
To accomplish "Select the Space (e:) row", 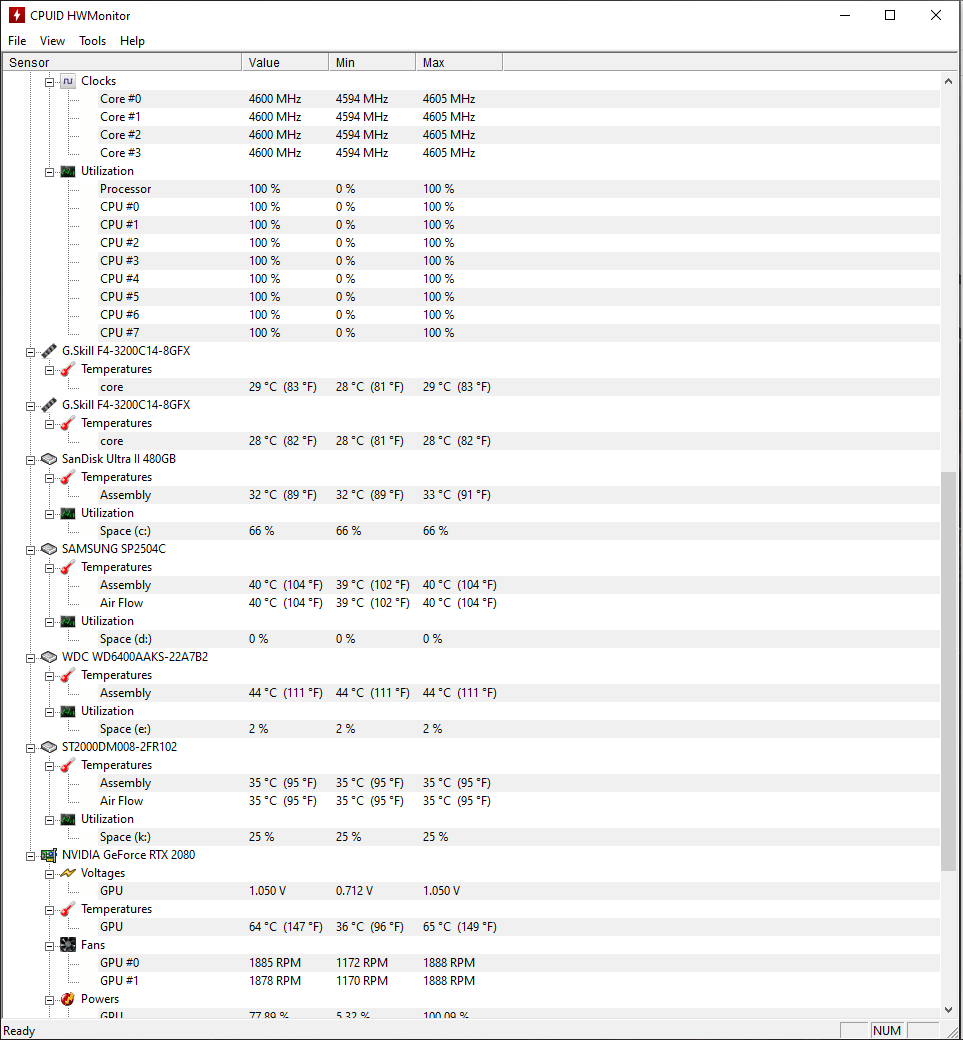I will tap(519, 729).
